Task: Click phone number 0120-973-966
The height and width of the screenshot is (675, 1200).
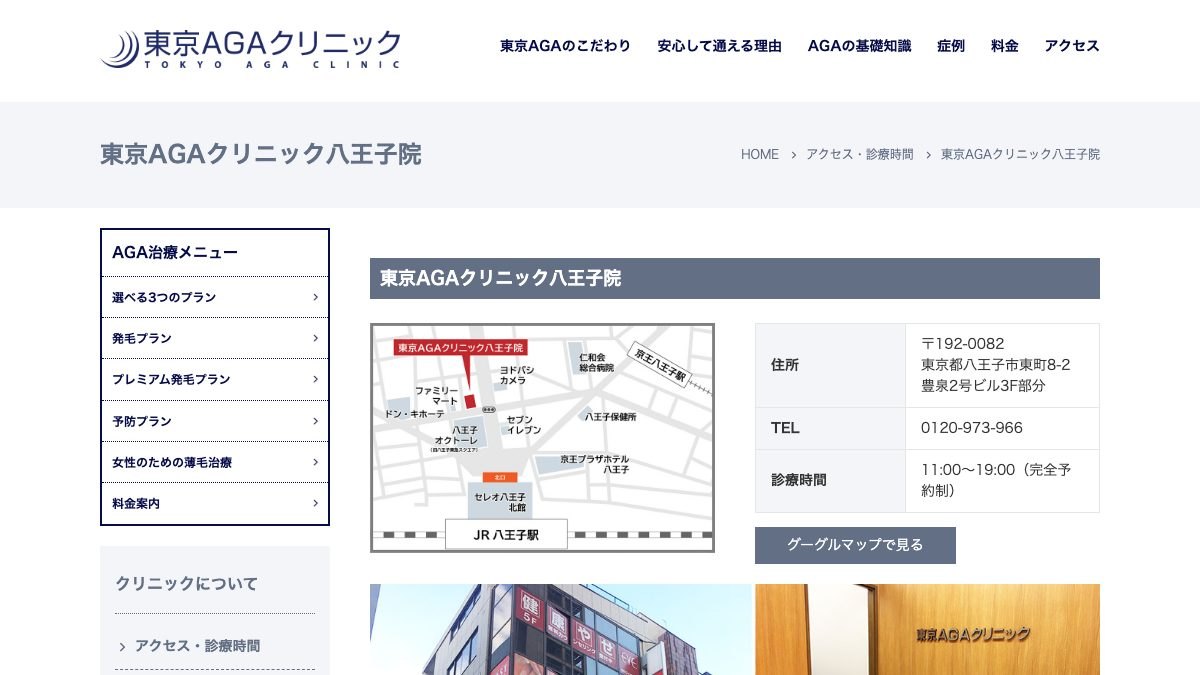Action: click(x=972, y=428)
